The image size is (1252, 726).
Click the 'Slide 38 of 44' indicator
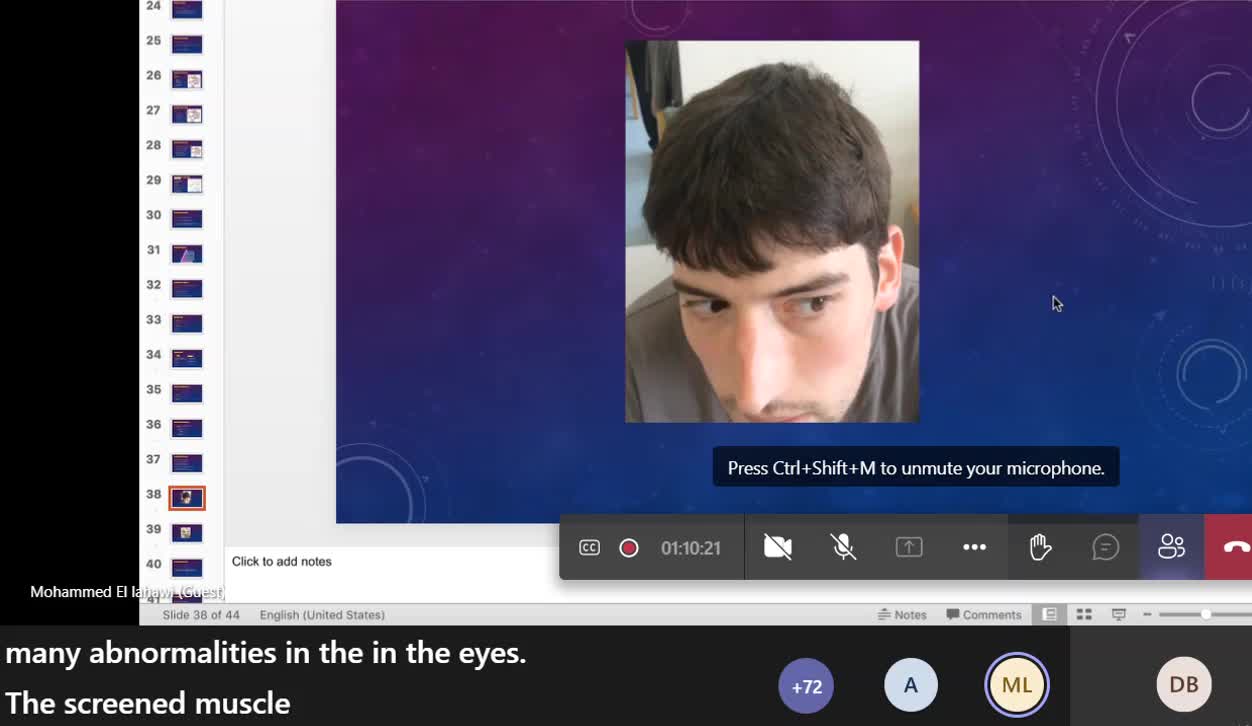click(x=201, y=615)
